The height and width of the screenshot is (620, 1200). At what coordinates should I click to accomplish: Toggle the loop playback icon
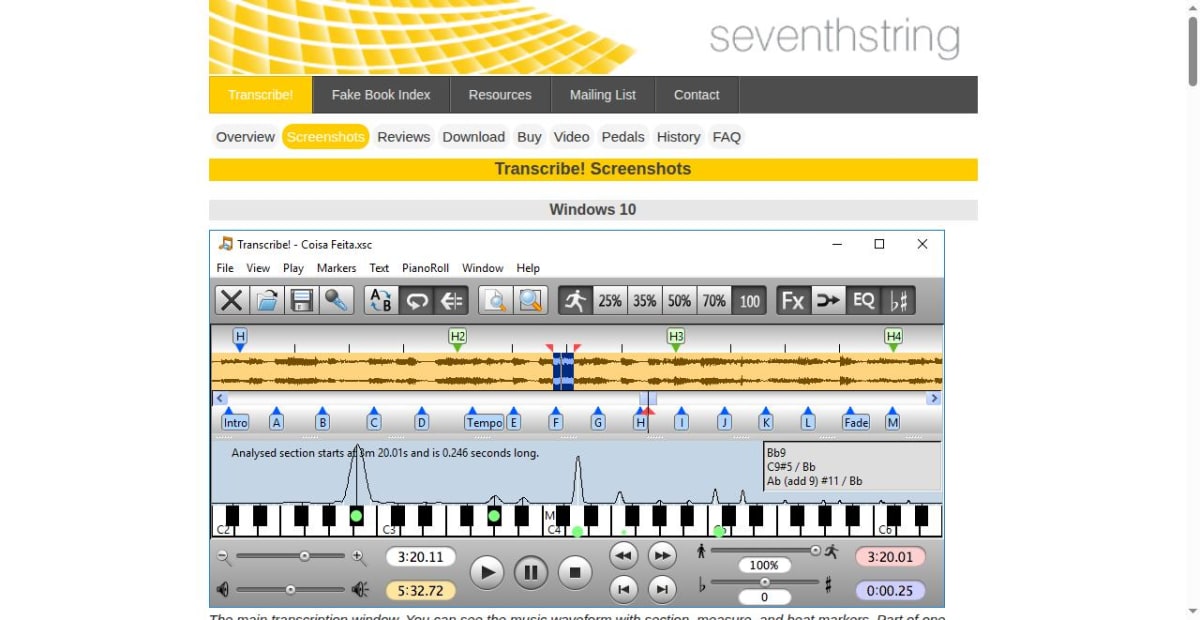[416, 300]
